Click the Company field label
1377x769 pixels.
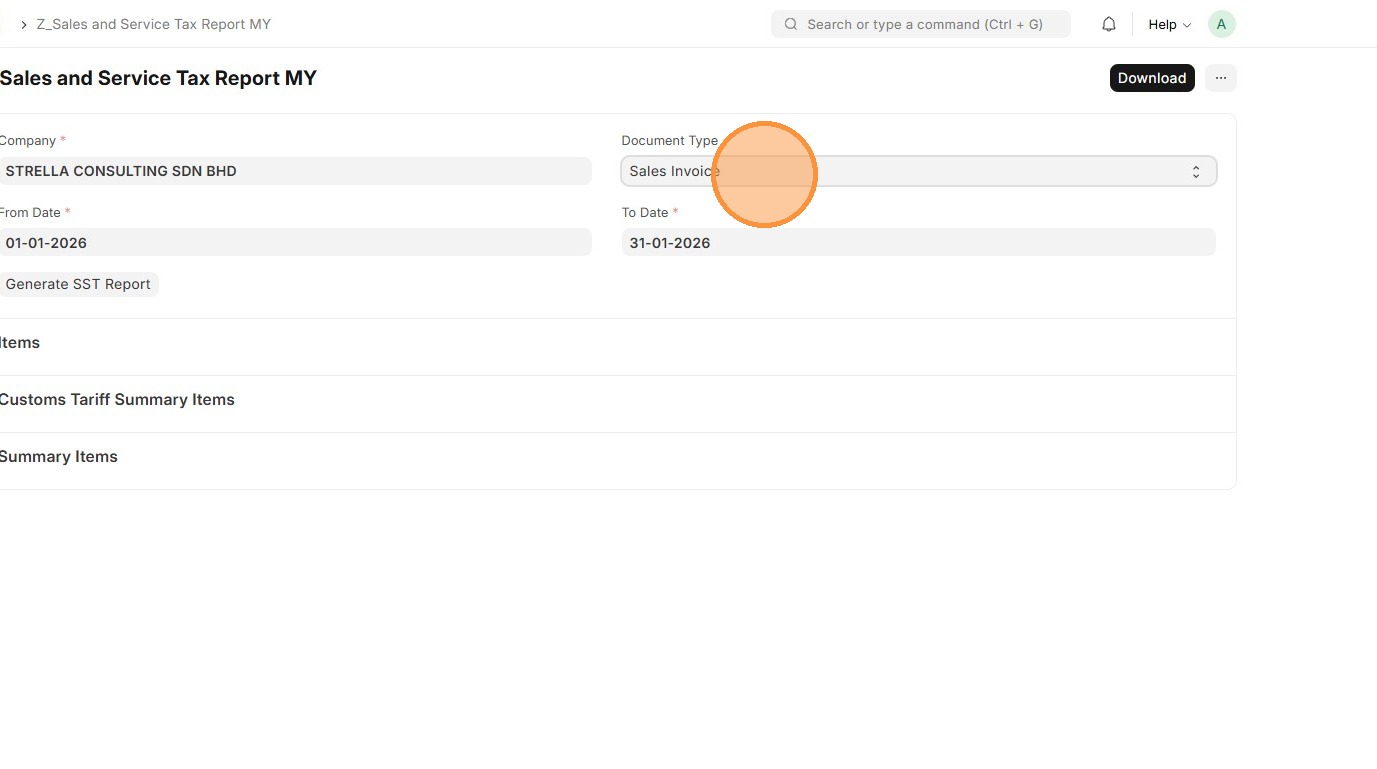[28, 141]
